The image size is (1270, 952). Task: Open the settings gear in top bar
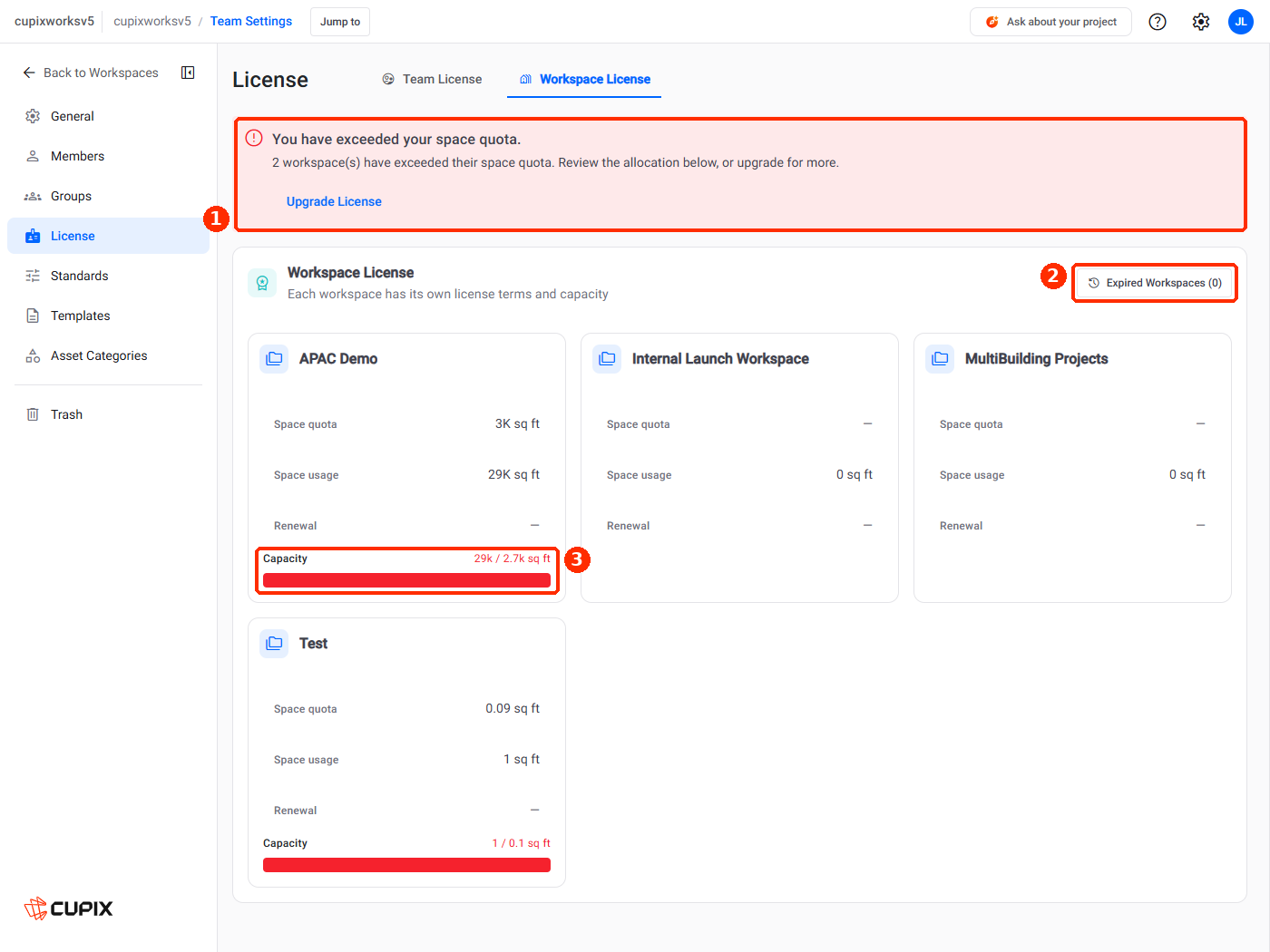1201,22
